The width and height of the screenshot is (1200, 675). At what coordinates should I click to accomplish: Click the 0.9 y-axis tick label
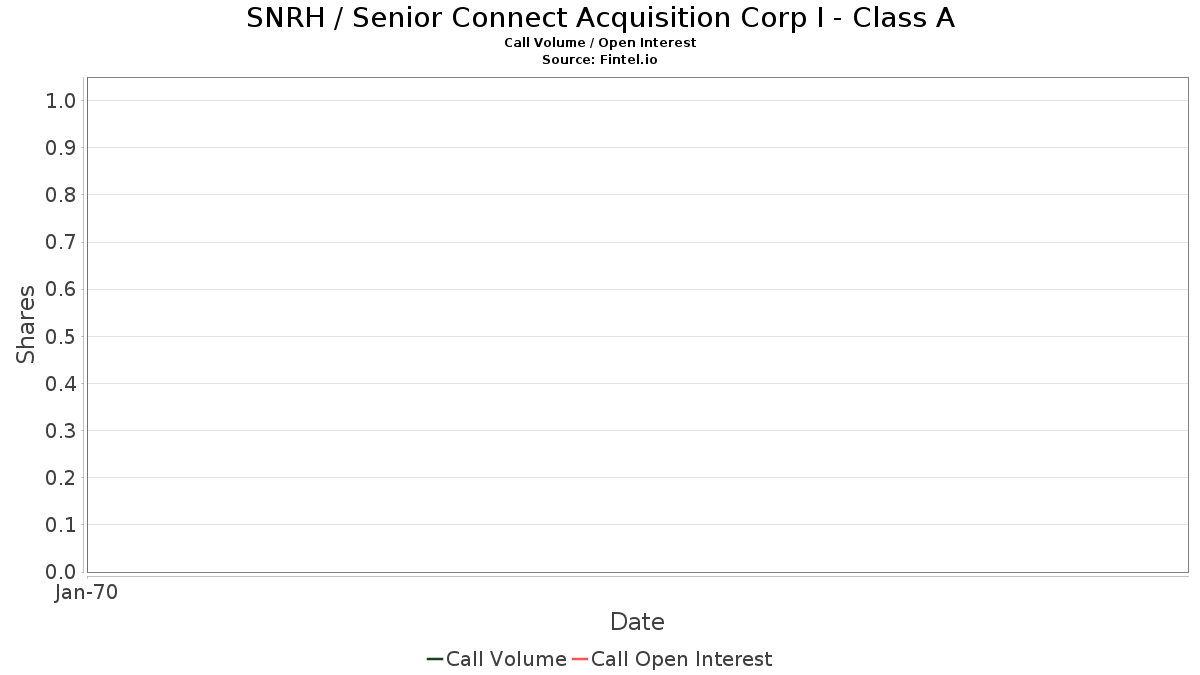coord(61,148)
